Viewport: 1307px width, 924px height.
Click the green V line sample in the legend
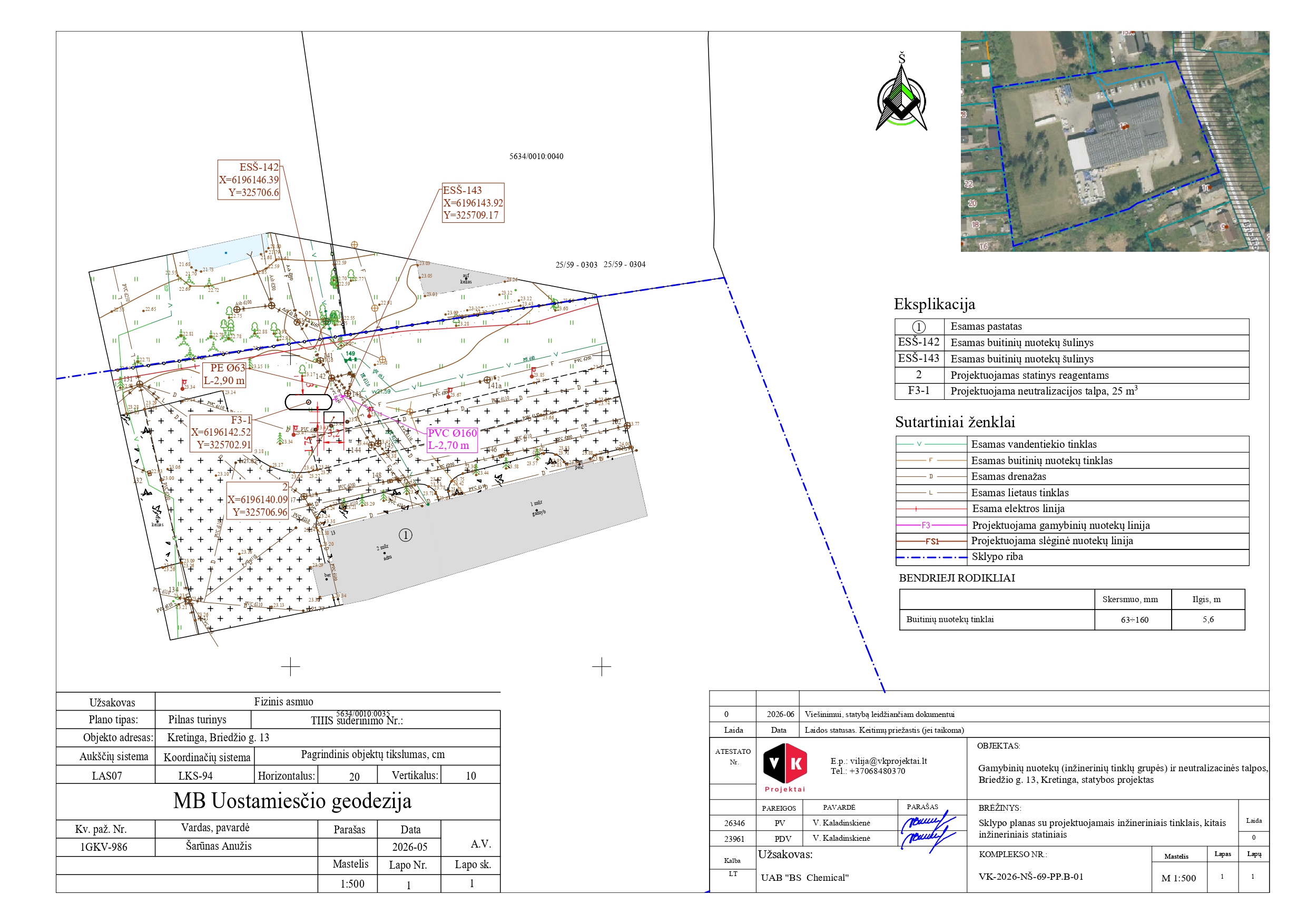click(x=931, y=444)
